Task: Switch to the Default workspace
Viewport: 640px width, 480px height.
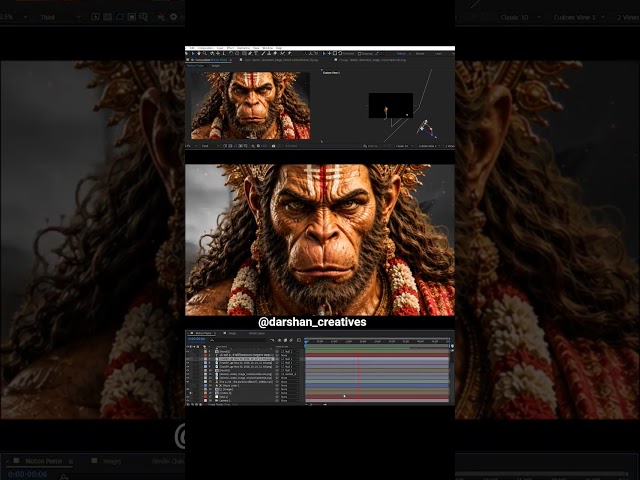Action: [x=401, y=53]
